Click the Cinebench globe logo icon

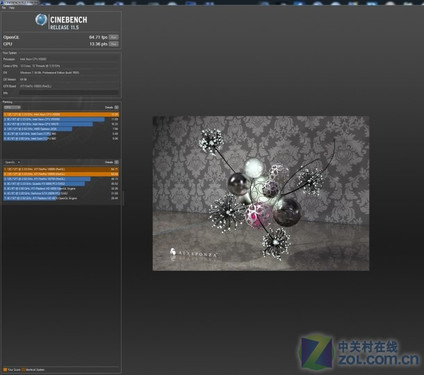click(41, 20)
